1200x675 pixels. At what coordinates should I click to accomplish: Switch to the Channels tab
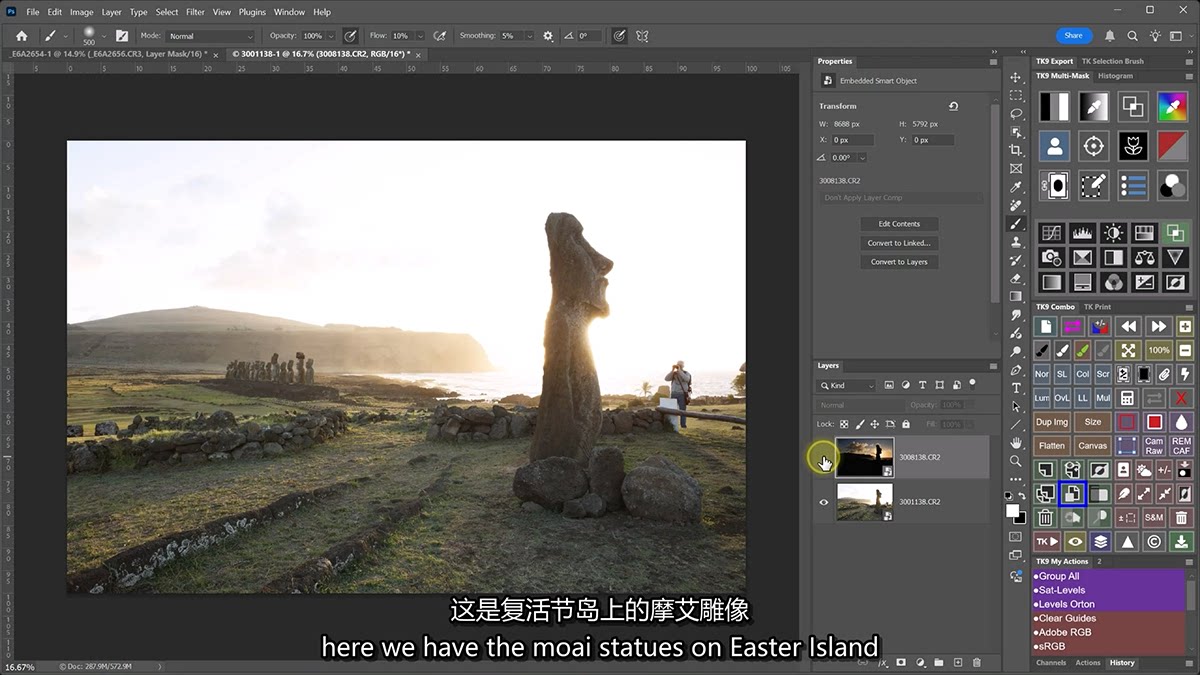pos(1051,663)
